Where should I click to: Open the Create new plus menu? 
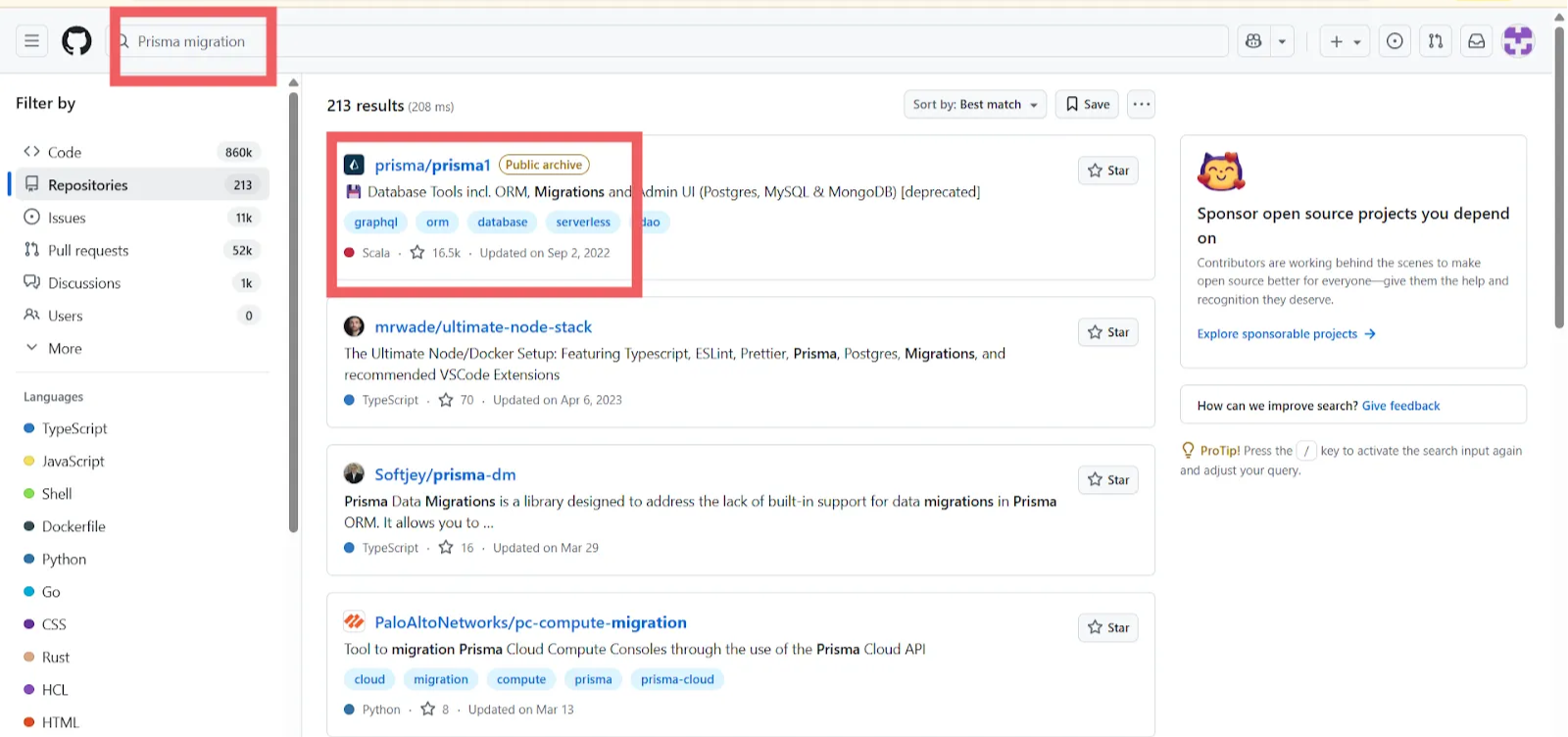coord(1345,41)
